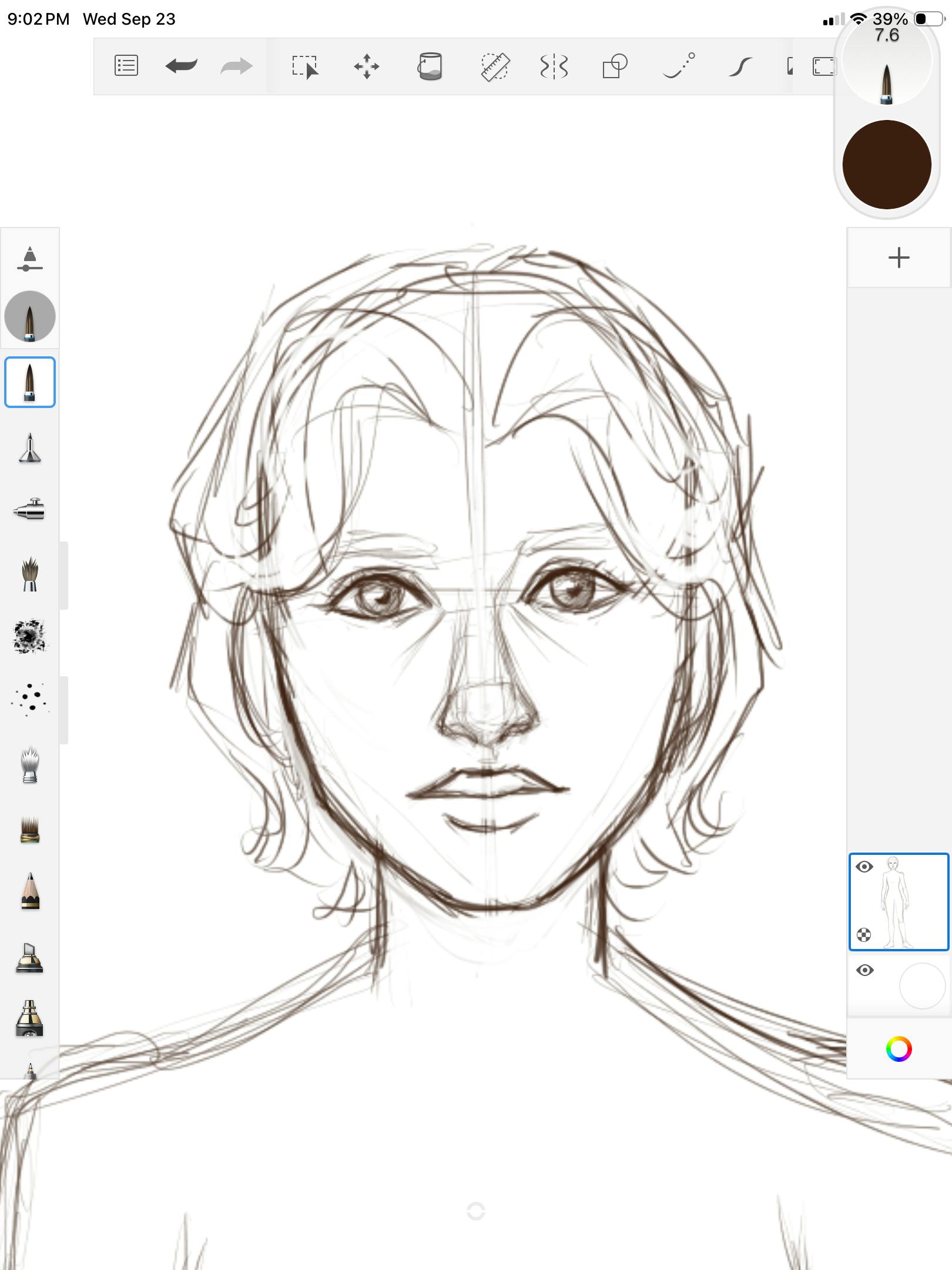Pick the flat bristle brush
Image resolution: width=952 pixels, height=1270 pixels.
tap(30, 830)
